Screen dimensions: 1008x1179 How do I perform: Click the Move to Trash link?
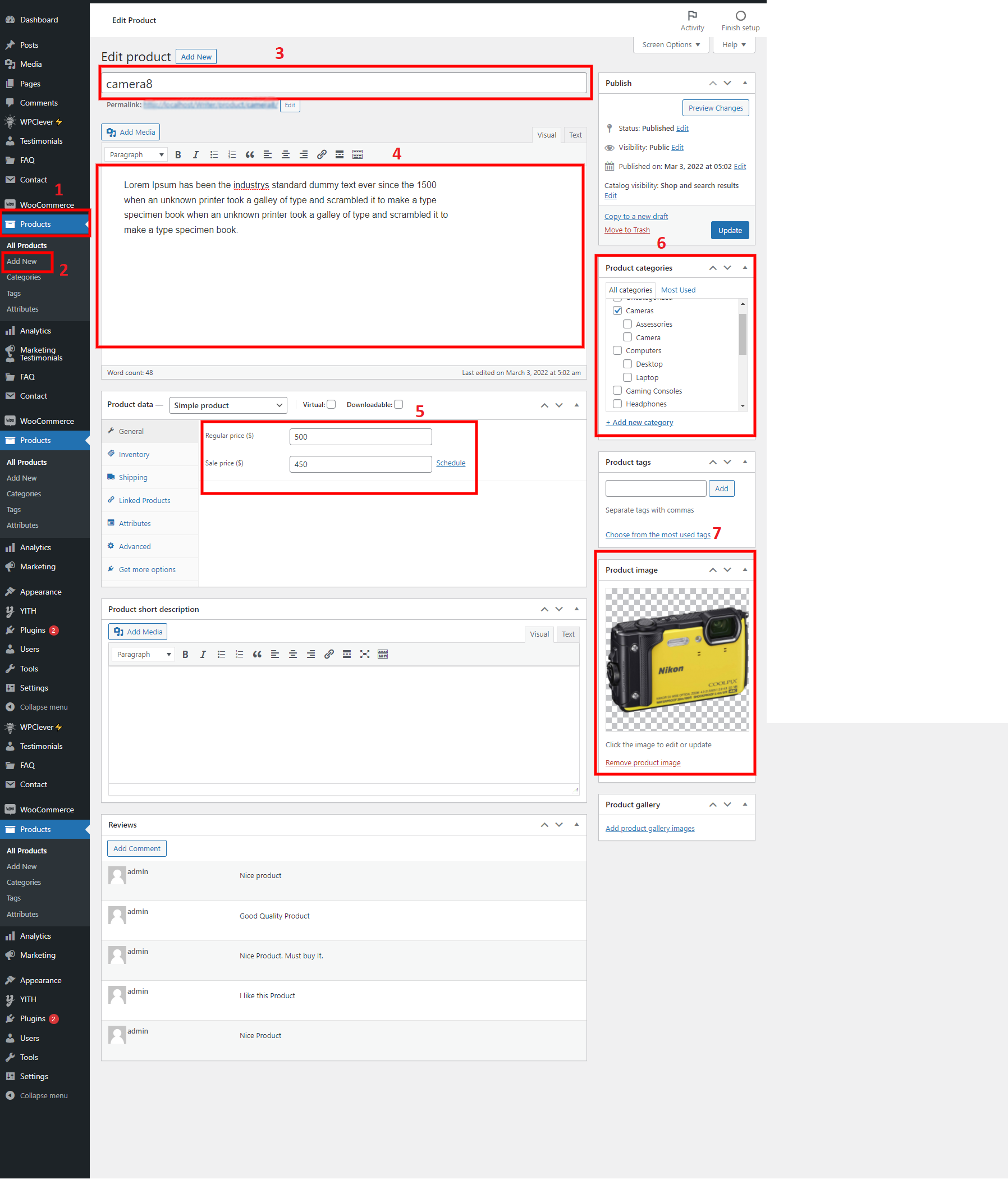coord(627,230)
